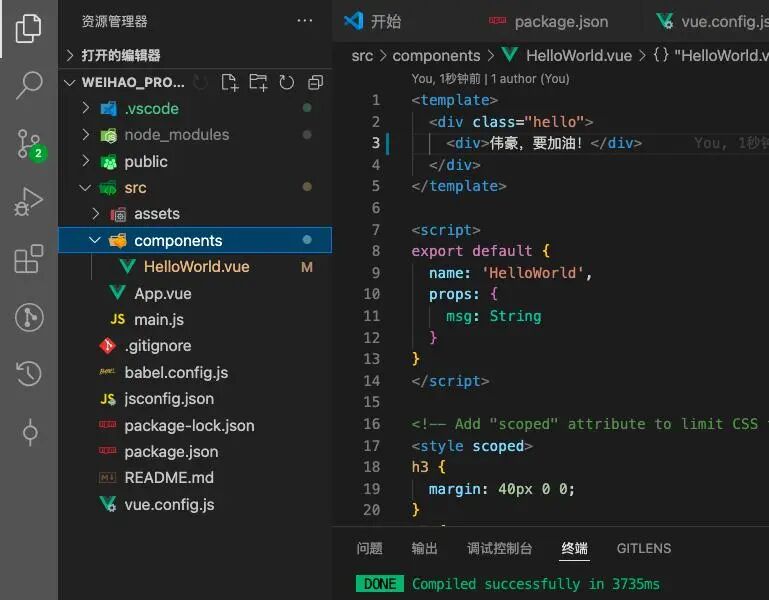Open the 终端 panel tab

click(x=574, y=548)
